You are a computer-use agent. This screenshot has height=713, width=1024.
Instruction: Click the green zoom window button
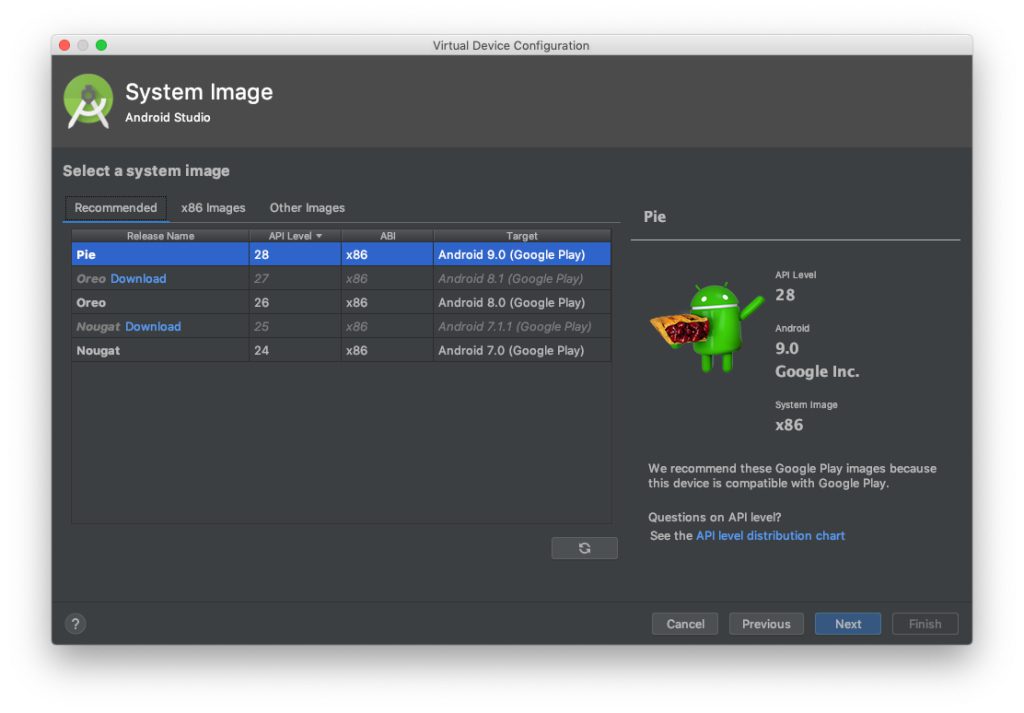point(101,45)
